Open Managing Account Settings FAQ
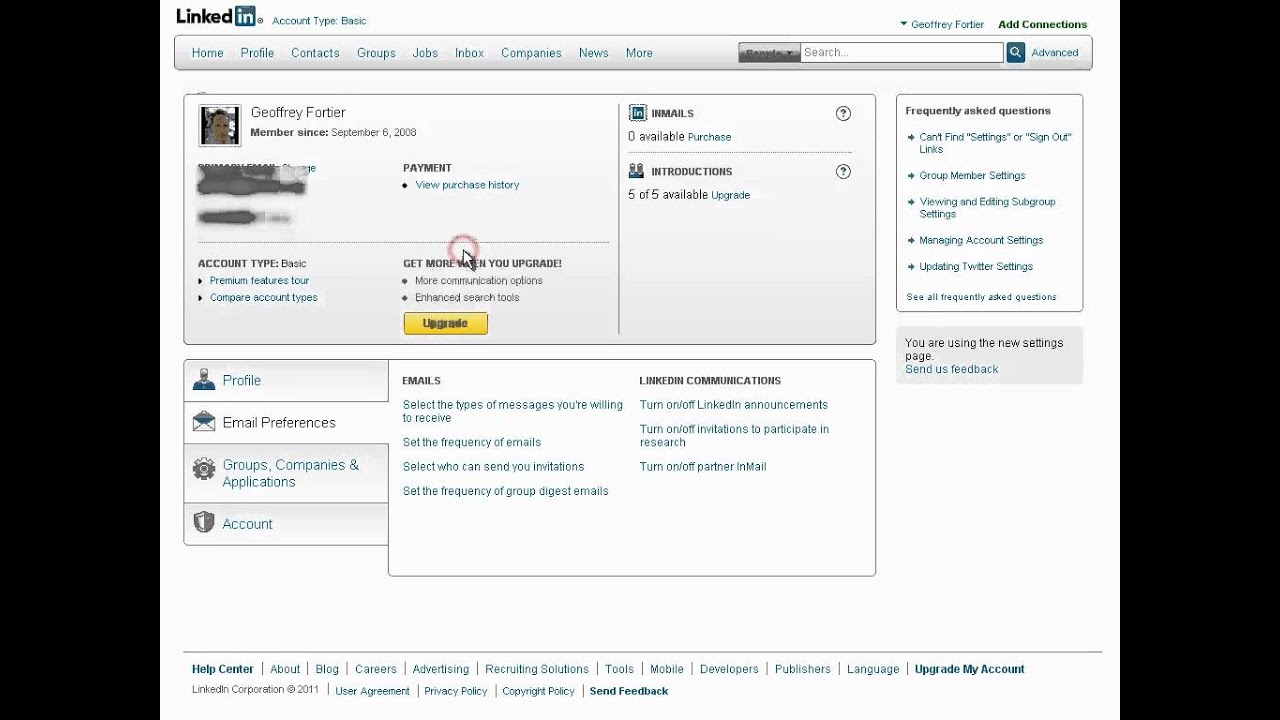Screen dimensions: 1280x720 tap(981, 241)
